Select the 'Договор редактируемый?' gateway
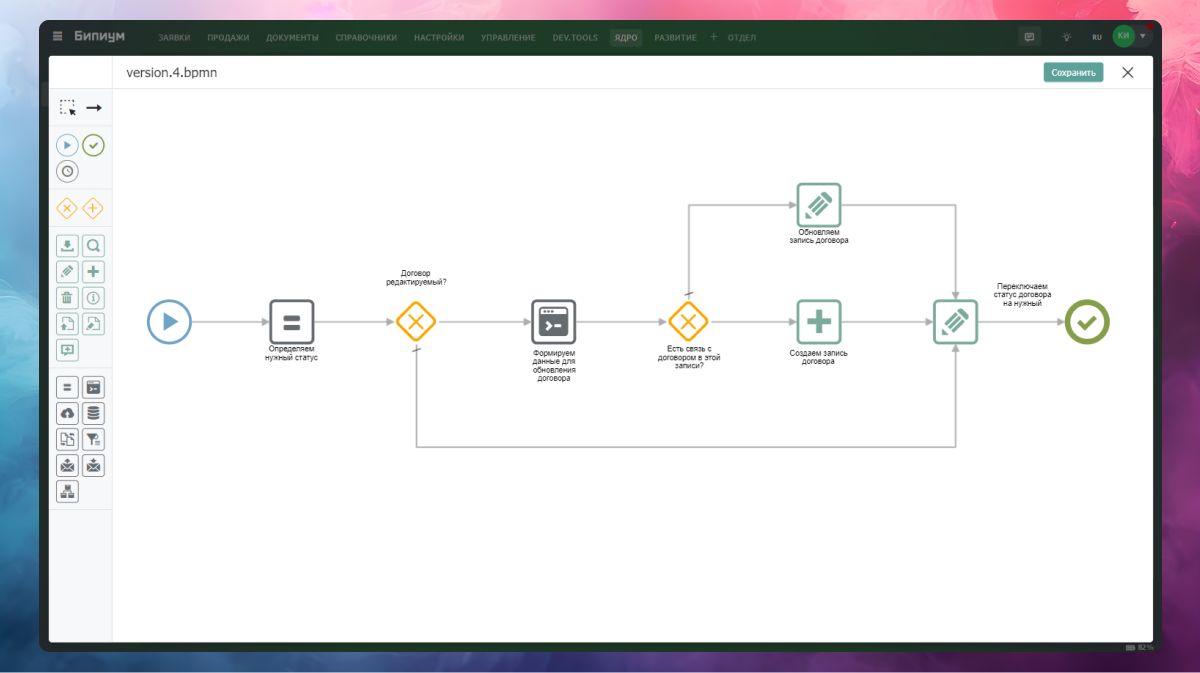1200x673 pixels. [416, 322]
